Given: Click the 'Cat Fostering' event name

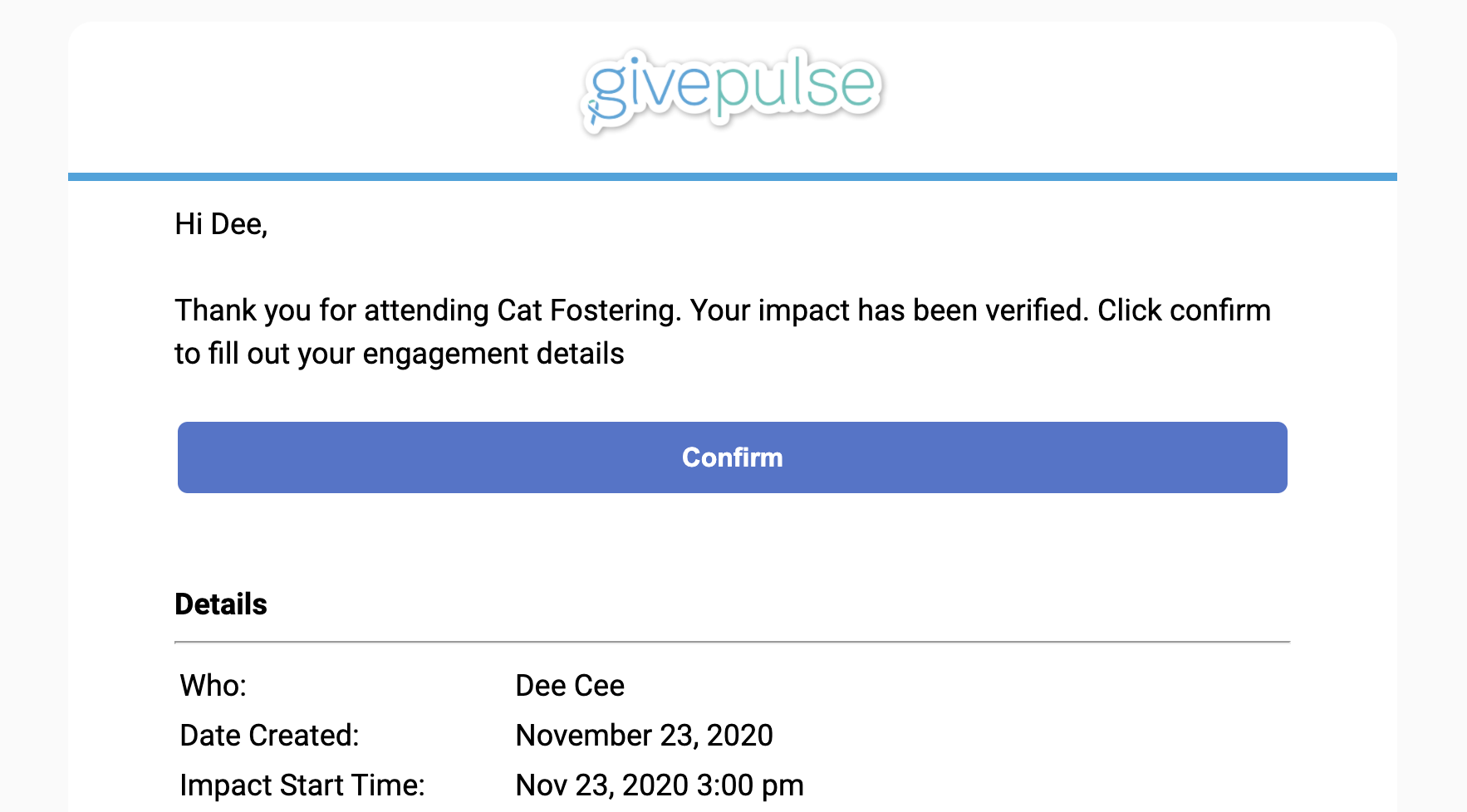Looking at the screenshot, I should click(x=589, y=311).
